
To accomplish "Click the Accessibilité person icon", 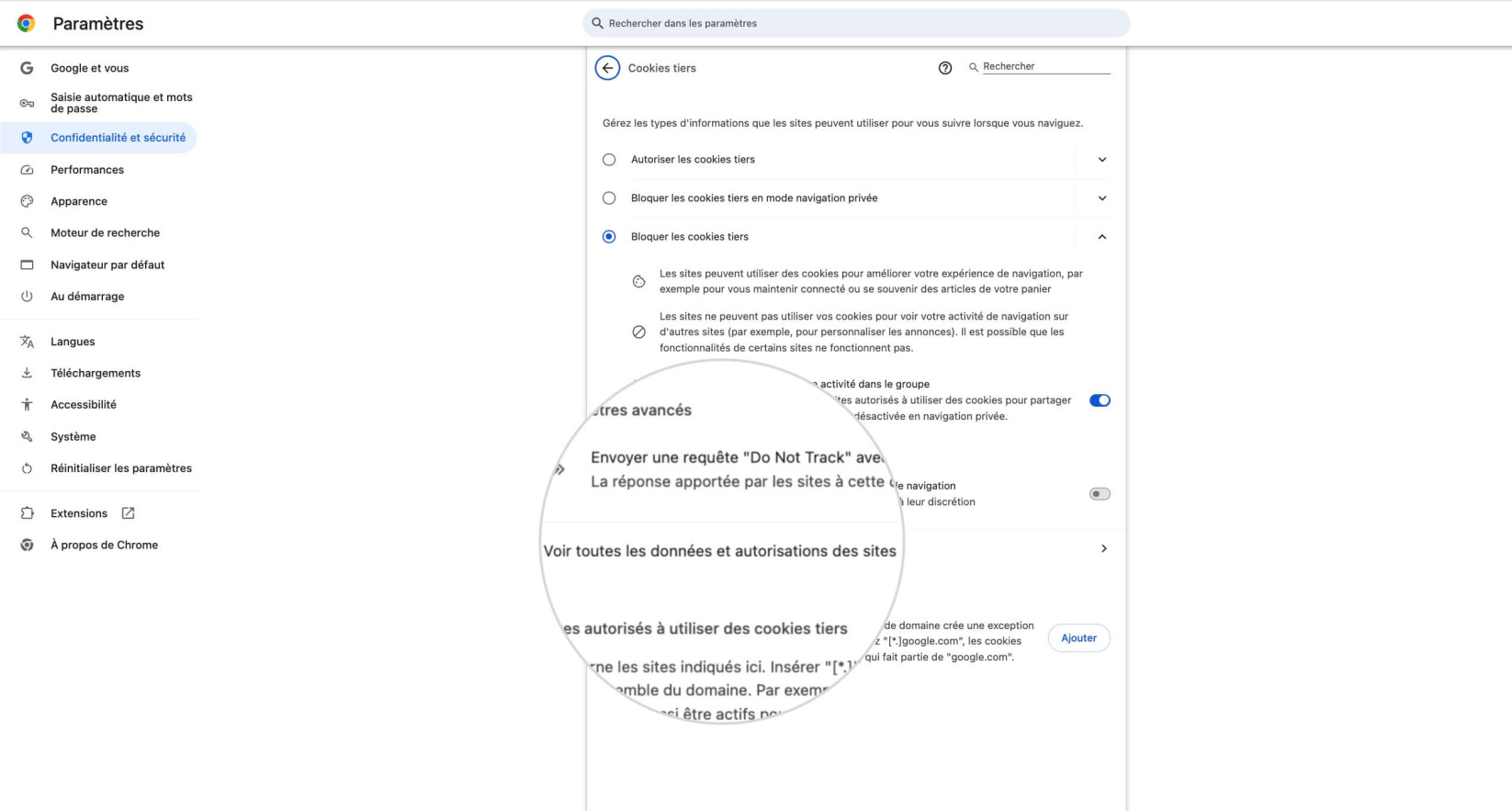I will [x=27, y=405].
